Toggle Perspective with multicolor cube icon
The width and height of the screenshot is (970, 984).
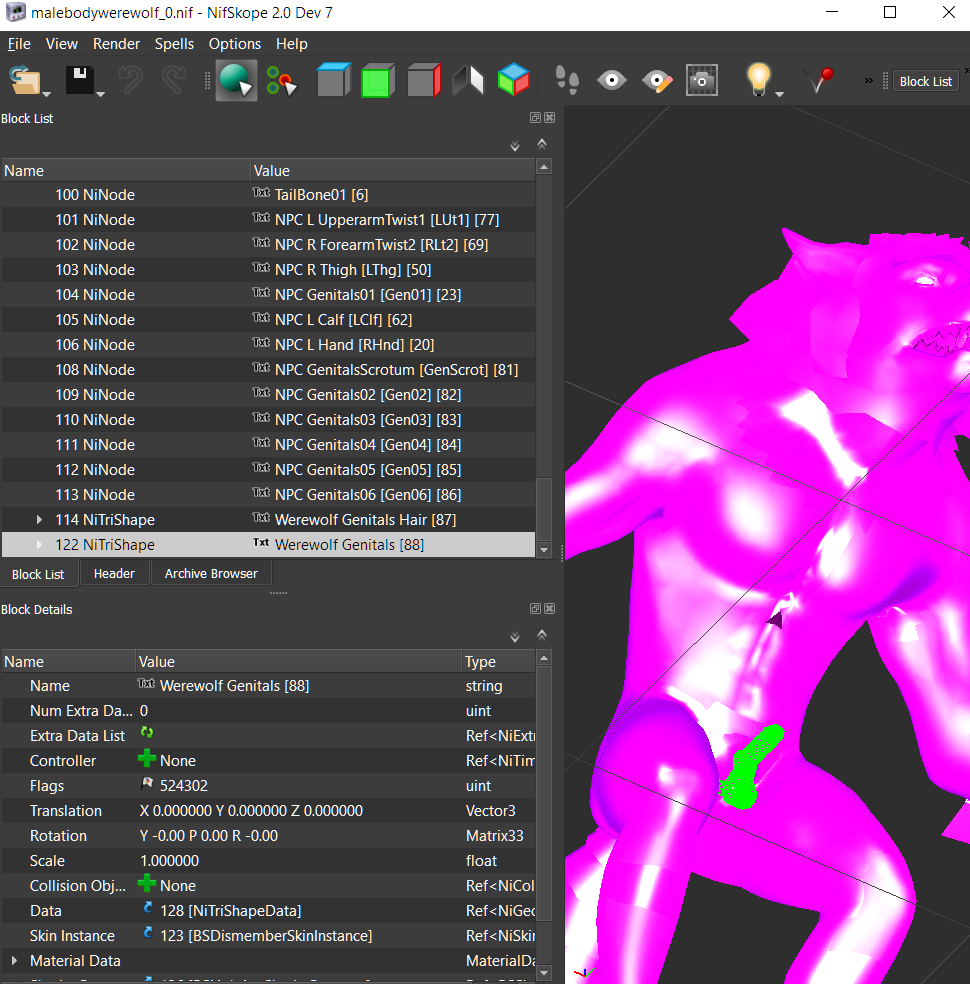pyautogui.click(x=514, y=80)
